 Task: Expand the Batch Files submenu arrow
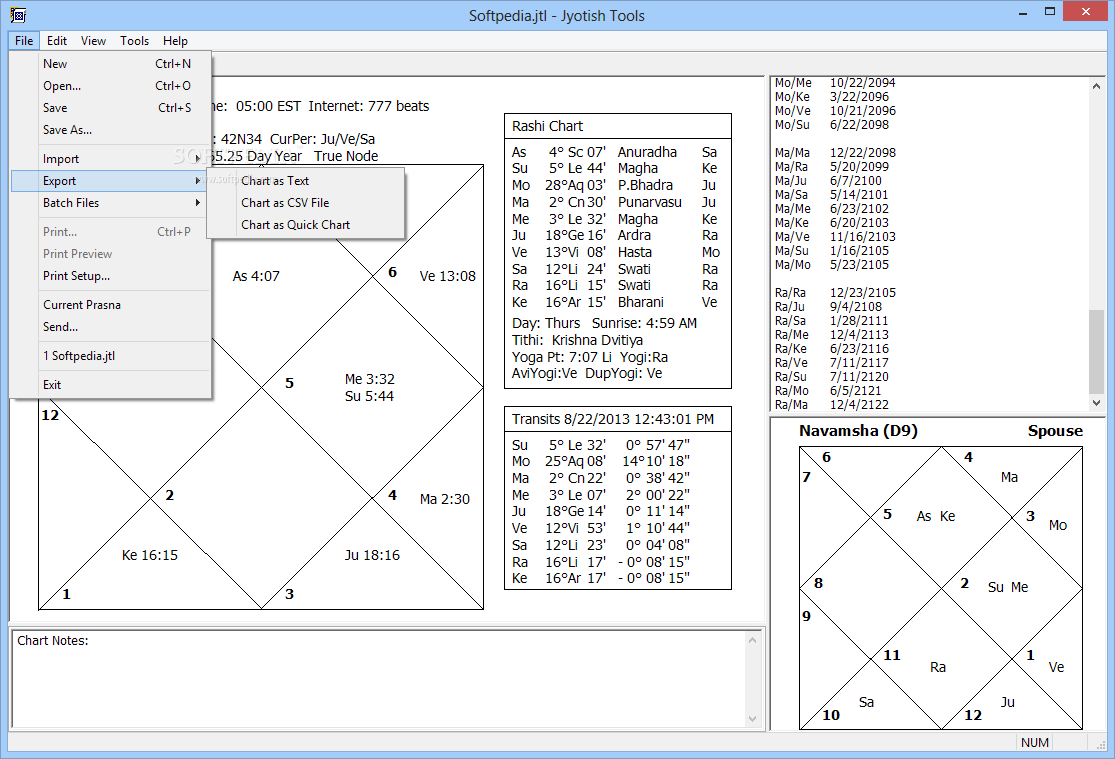pos(198,203)
